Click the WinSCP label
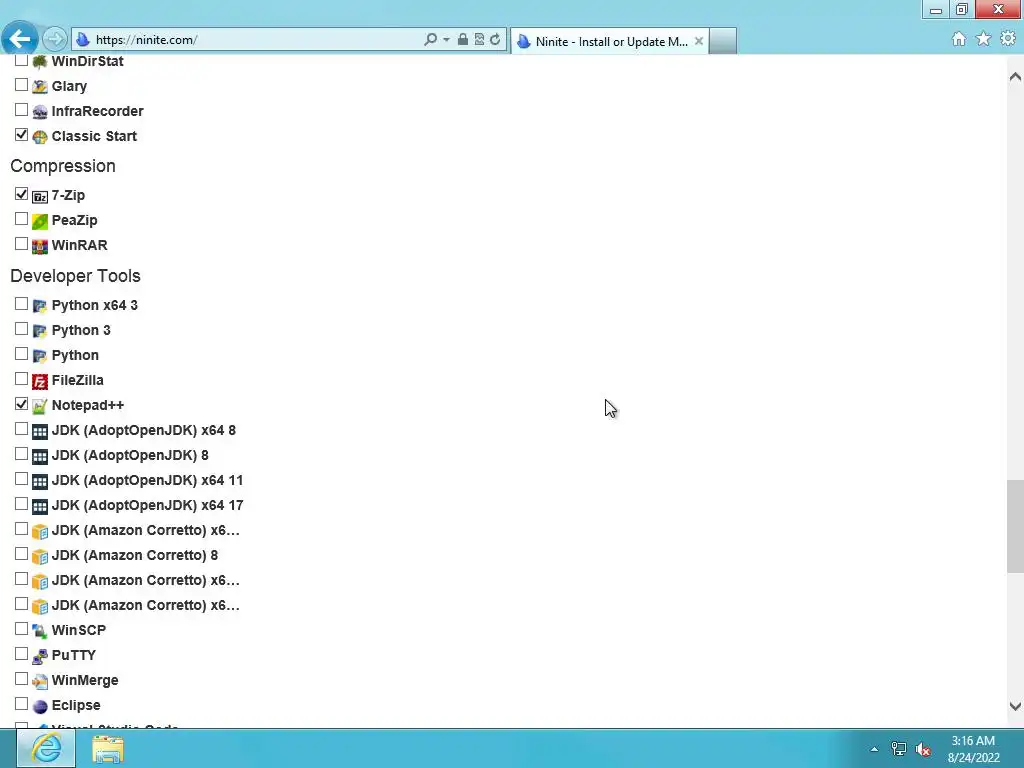This screenshot has height=768, width=1024. pyautogui.click(x=78, y=630)
